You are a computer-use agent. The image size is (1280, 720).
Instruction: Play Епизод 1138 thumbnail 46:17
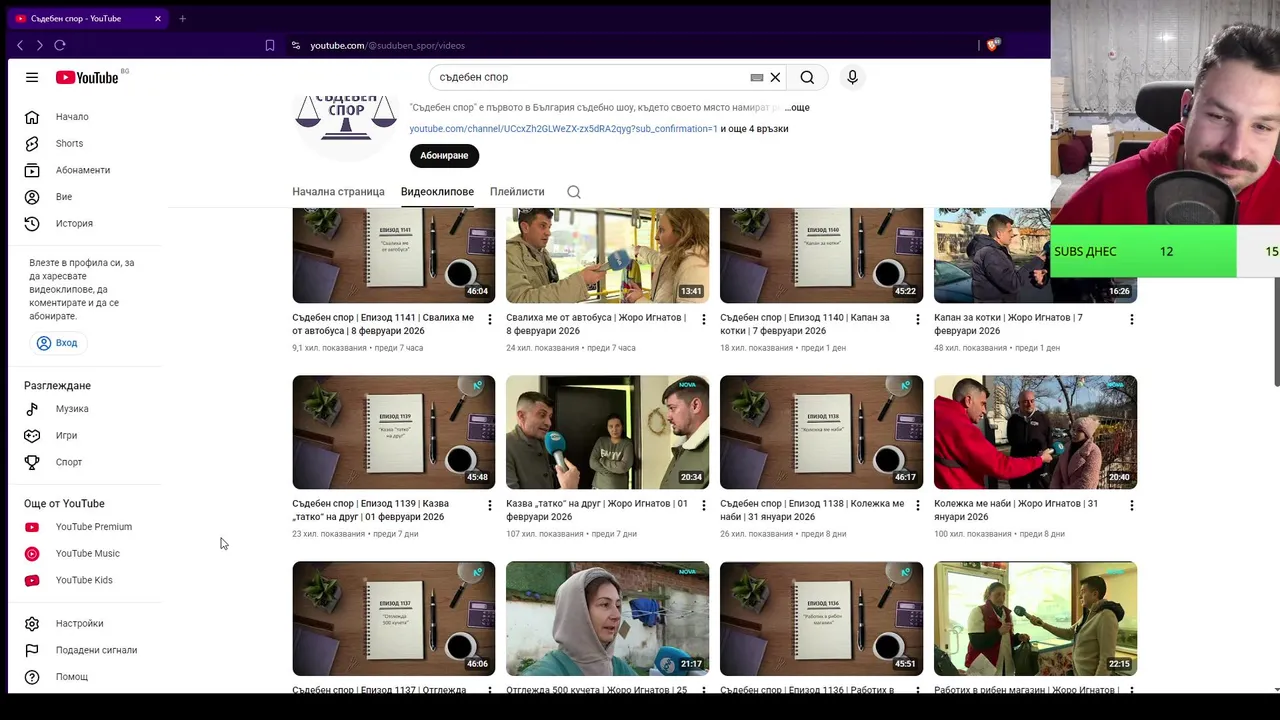pyautogui.click(x=821, y=432)
